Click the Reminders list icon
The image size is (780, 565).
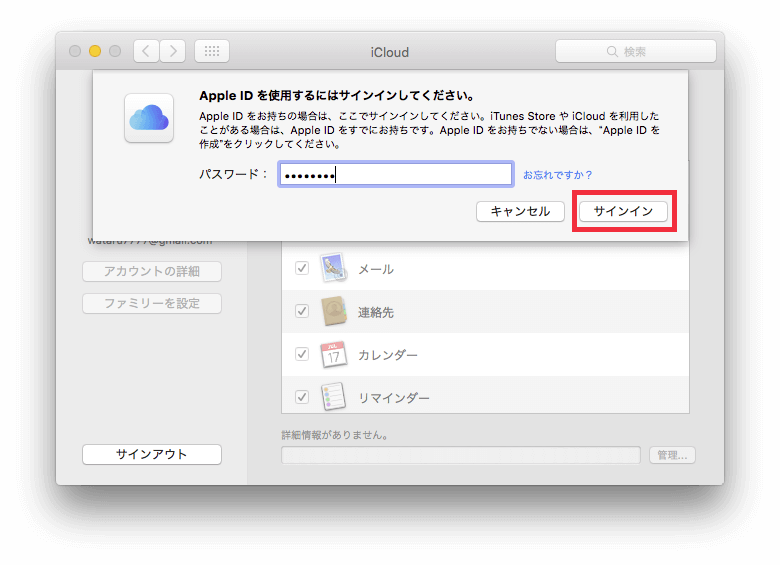(333, 397)
